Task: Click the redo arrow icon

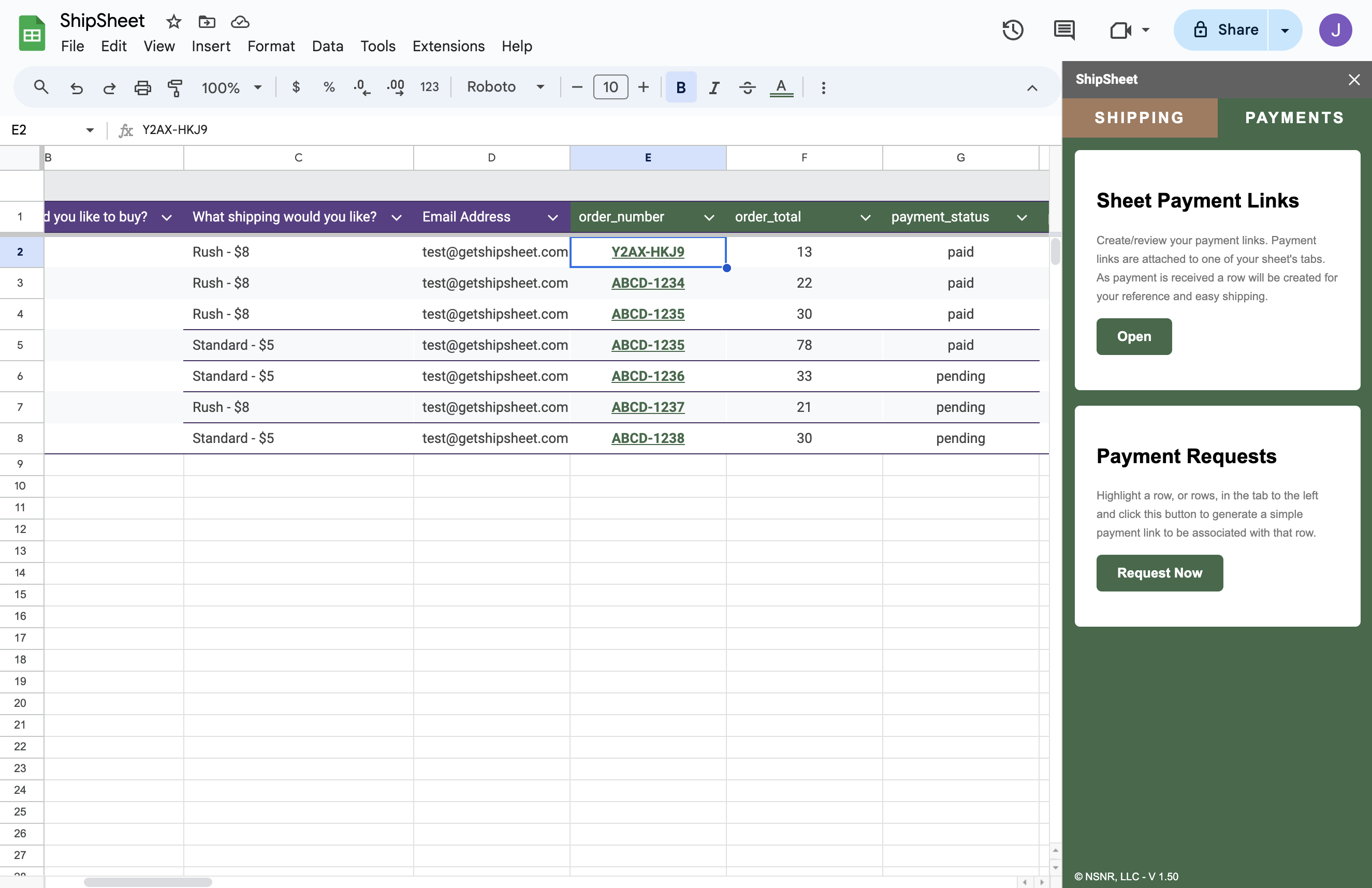Action: click(109, 87)
